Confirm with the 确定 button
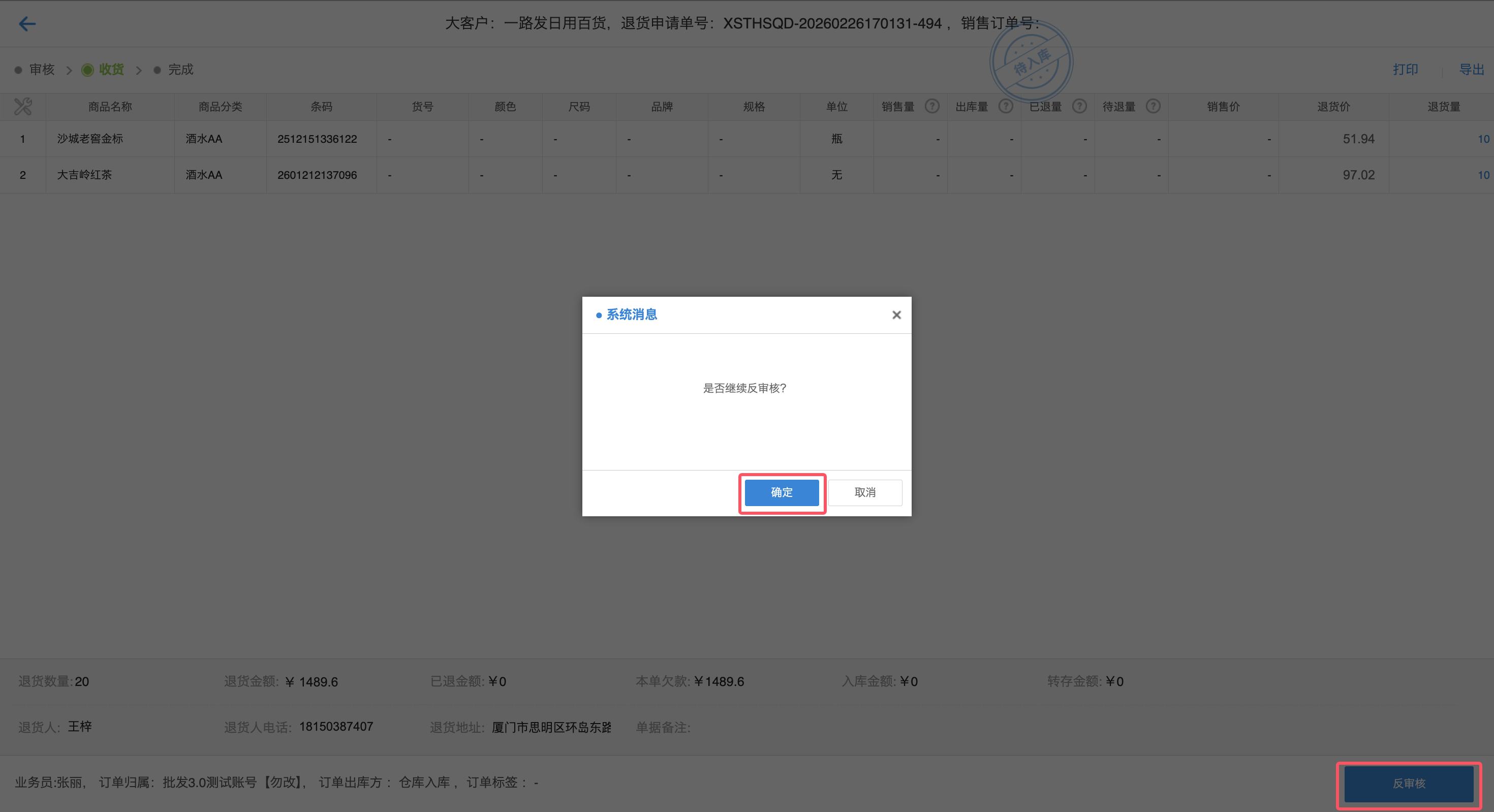 point(781,492)
